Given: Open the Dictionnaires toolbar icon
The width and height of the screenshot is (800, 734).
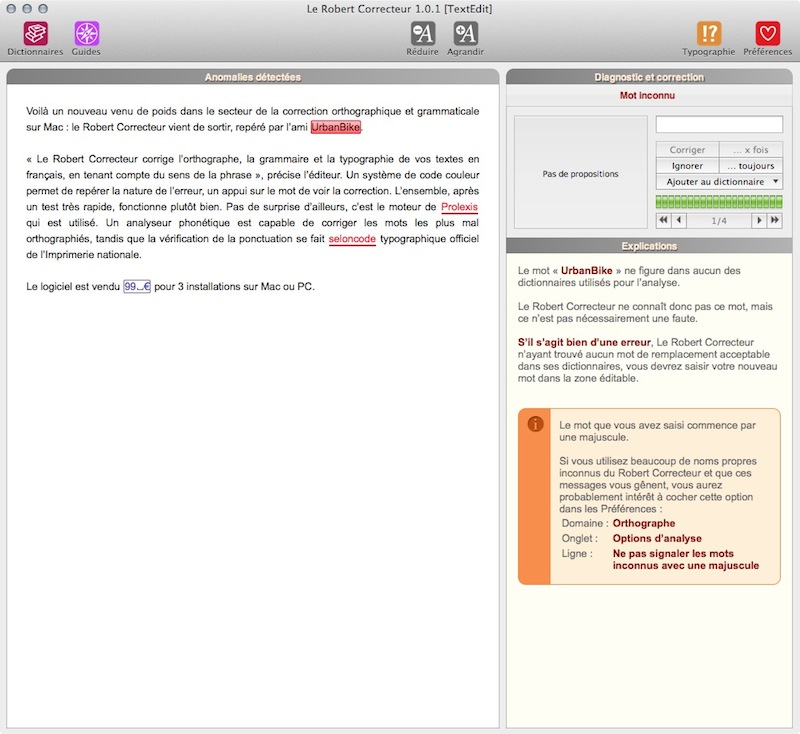Looking at the screenshot, I should pyautogui.click(x=35, y=34).
